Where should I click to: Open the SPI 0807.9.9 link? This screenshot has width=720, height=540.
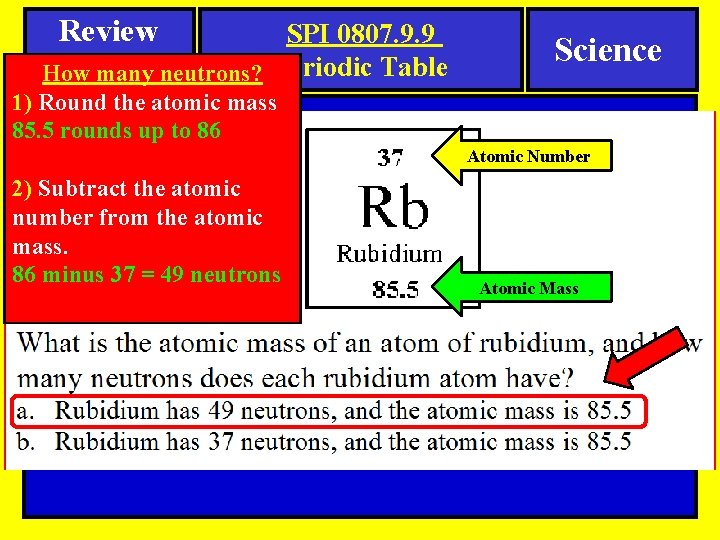tap(364, 34)
